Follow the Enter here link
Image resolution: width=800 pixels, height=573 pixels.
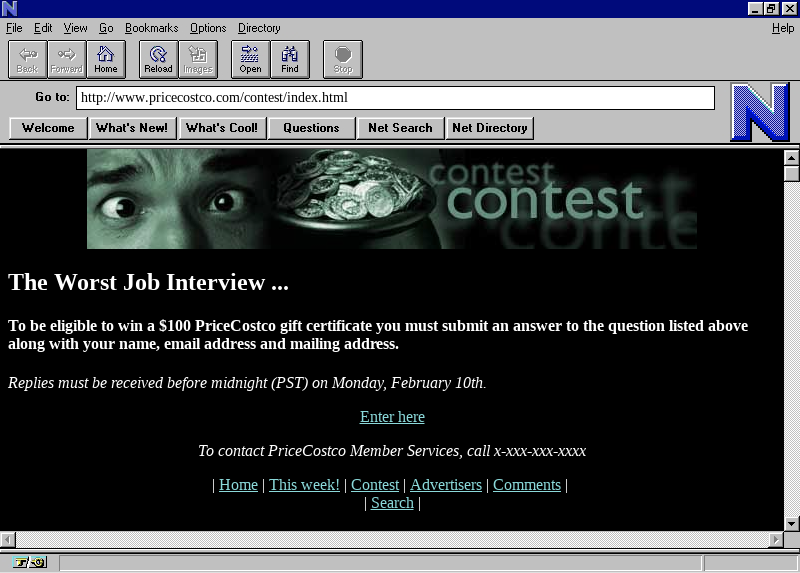pyautogui.click(x=392, y=417)
